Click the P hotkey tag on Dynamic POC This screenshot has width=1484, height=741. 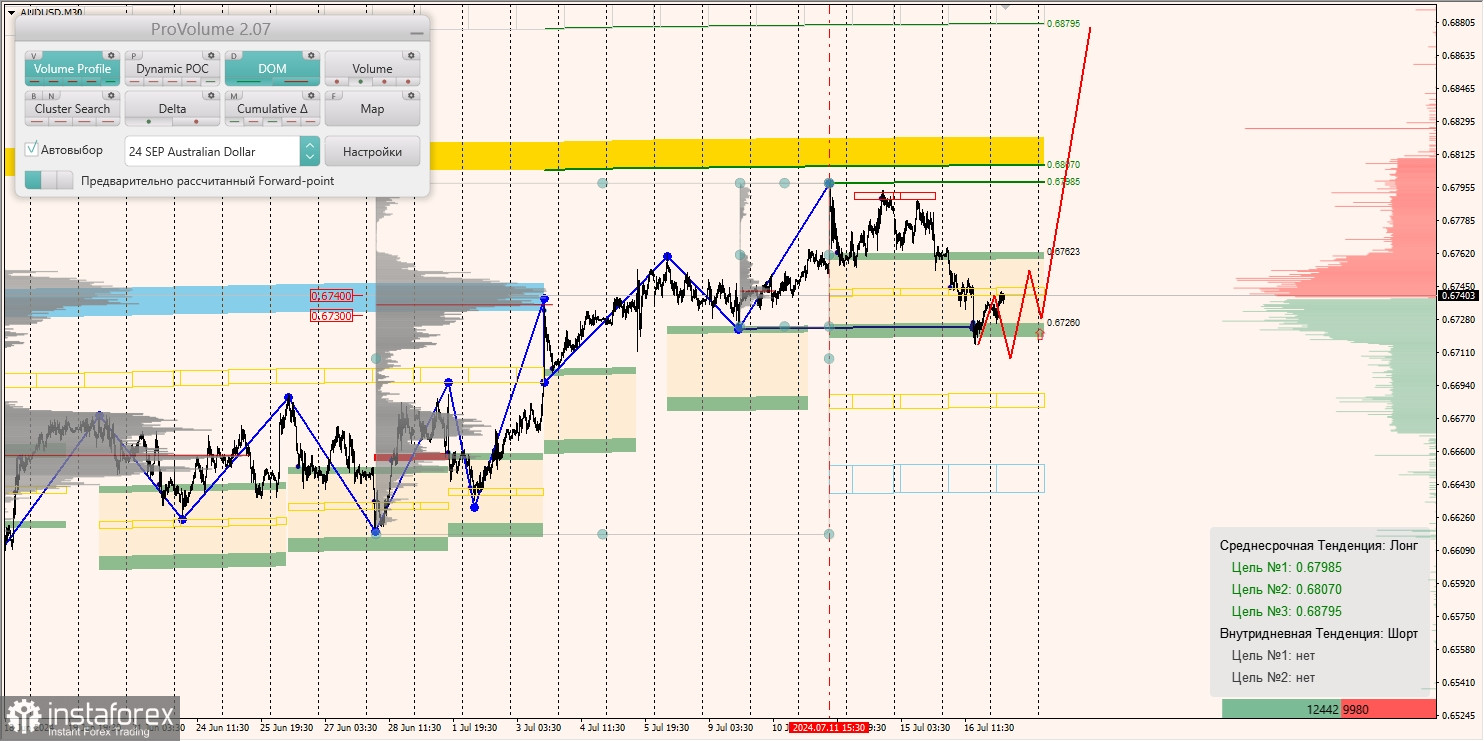coord(134,56)
